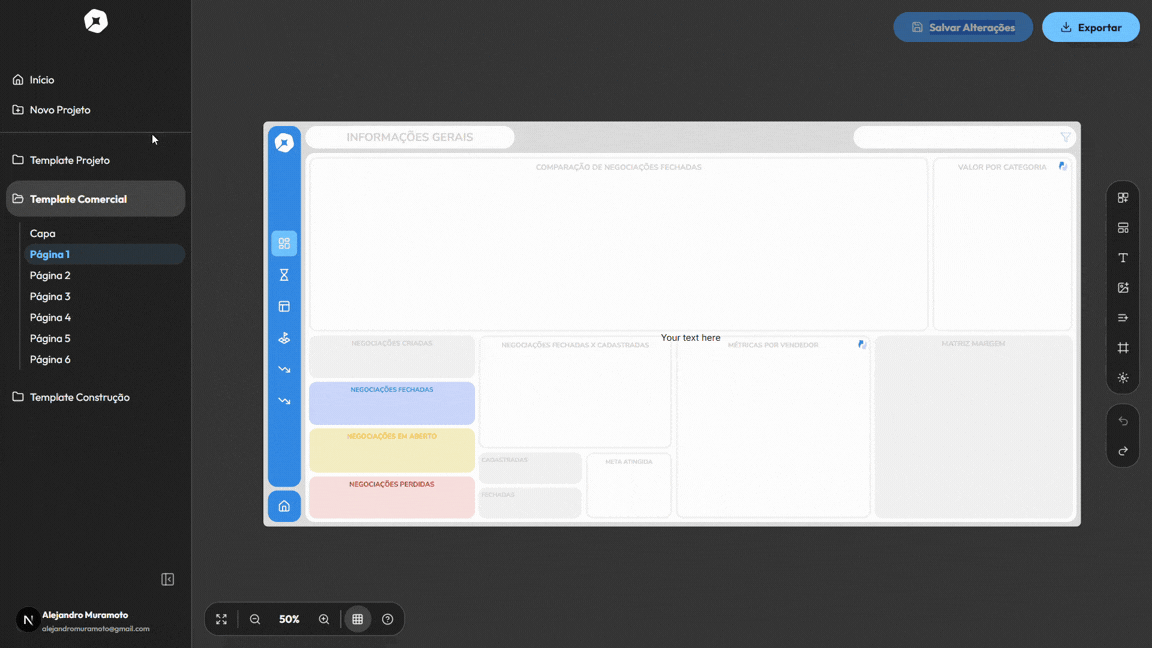Select the dashboard widgets icon in the blue sidebar
This screenshot has height=648, width=1152.
284,243
